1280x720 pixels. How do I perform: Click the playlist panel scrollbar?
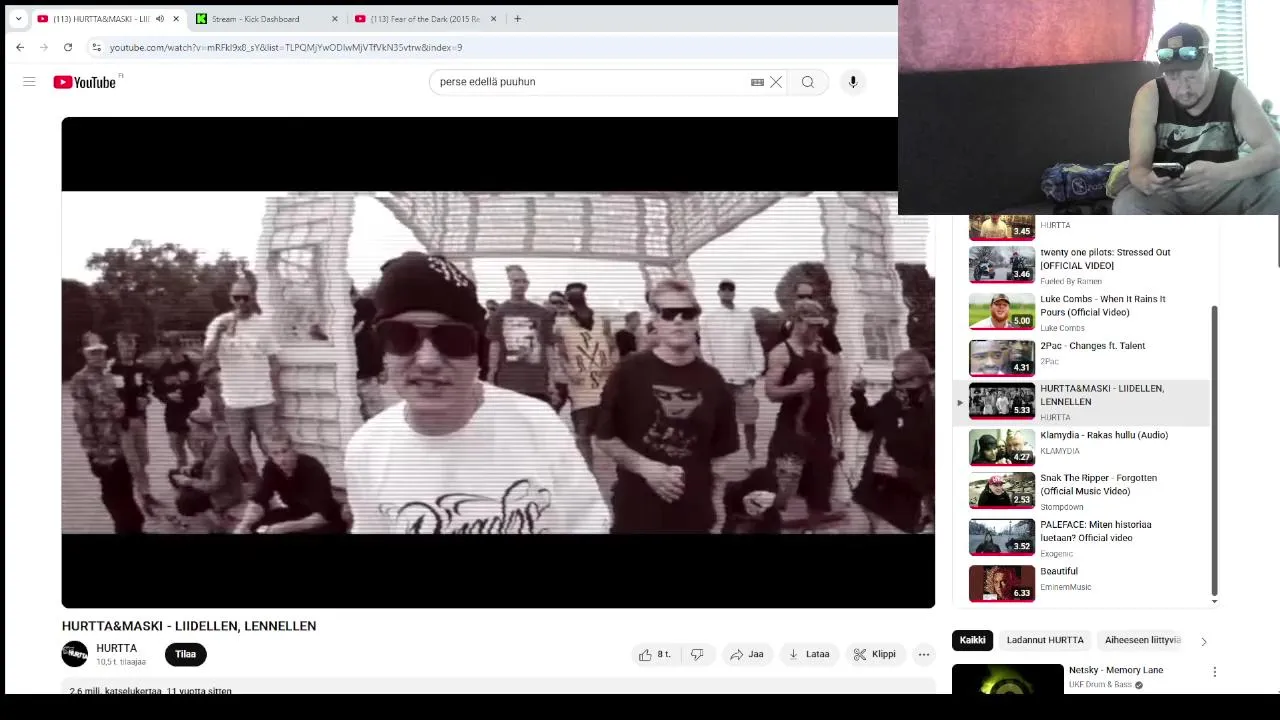(x=1215, y=449)
